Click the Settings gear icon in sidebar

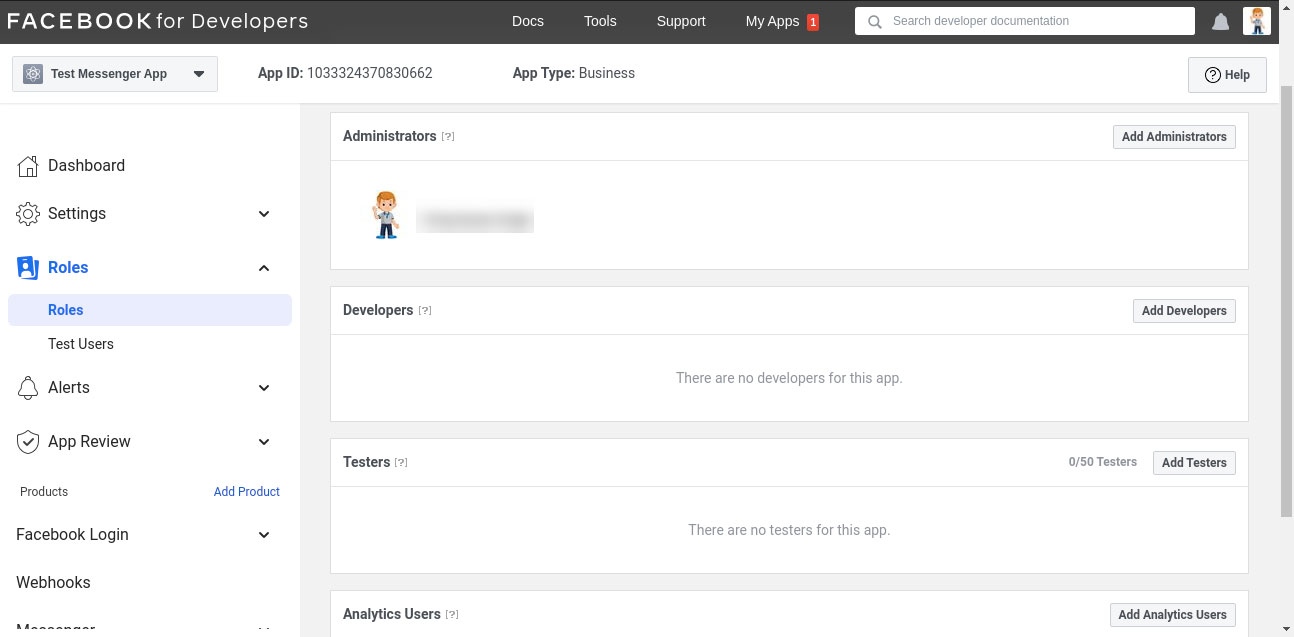28,214
